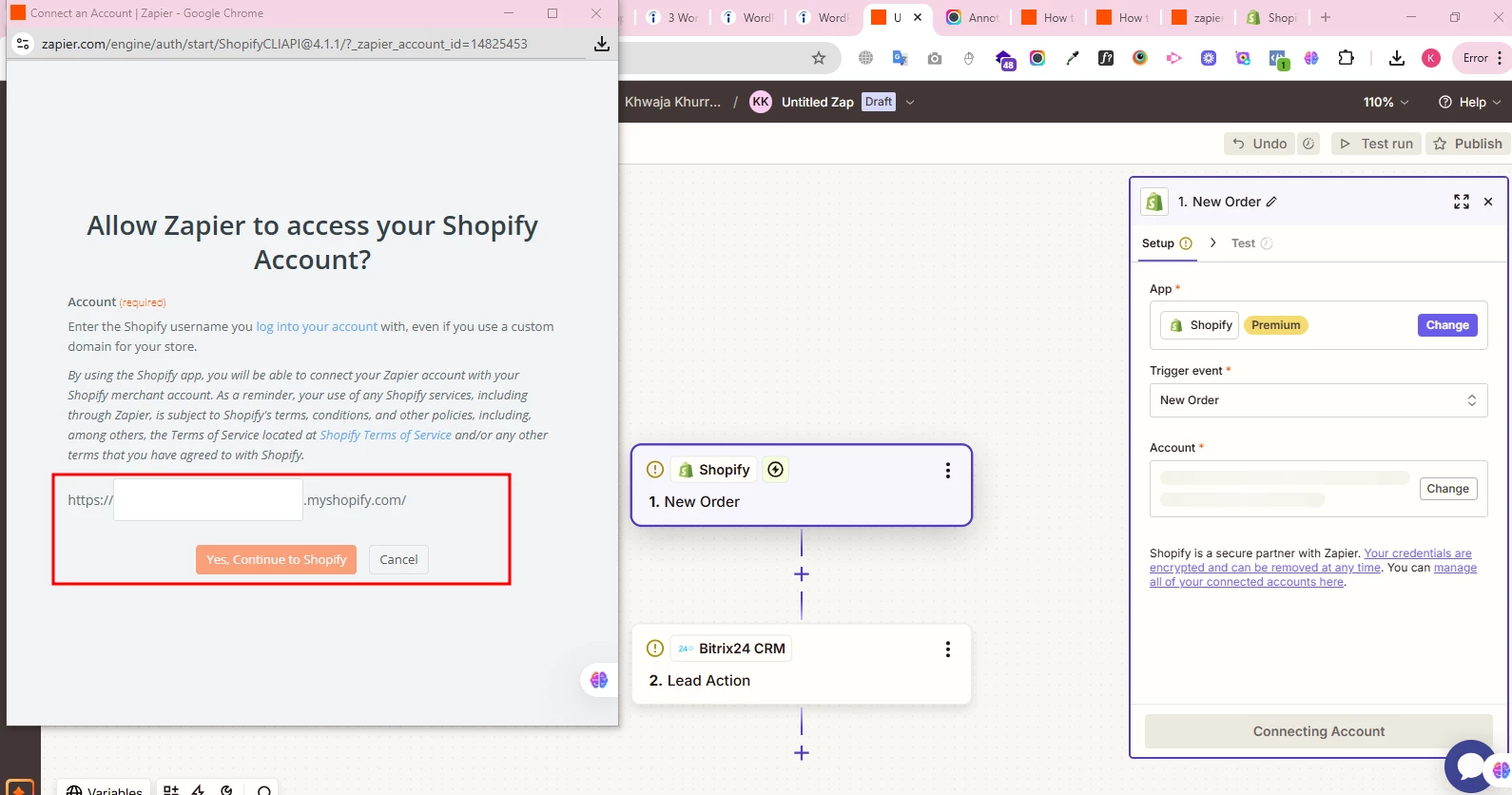Click the instant trigger lightning icon on Shopify step

(x=776, y=470)
